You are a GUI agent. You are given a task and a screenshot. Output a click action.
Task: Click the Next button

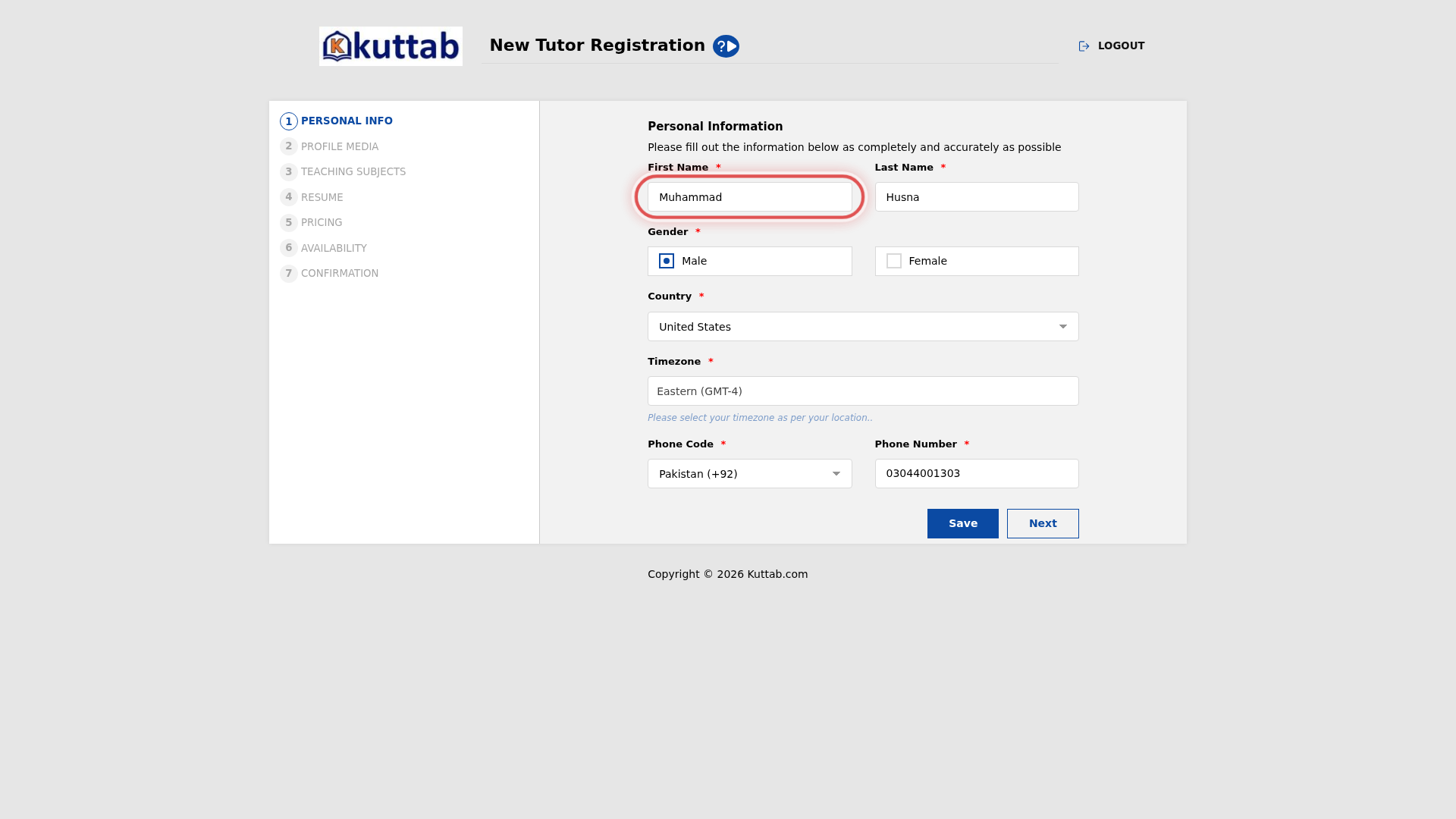coord(1043,523)
